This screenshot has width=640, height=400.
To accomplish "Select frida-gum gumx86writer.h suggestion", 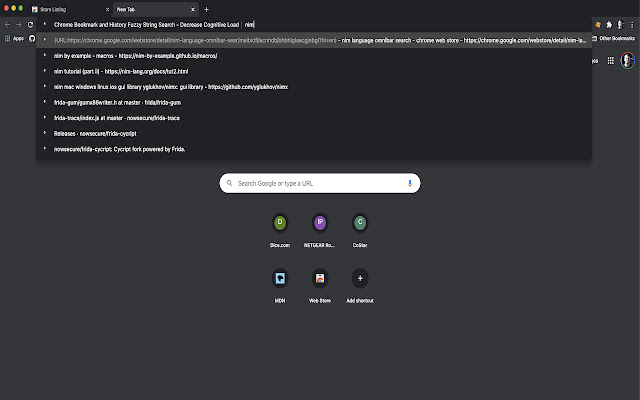I will coord(314,102).
